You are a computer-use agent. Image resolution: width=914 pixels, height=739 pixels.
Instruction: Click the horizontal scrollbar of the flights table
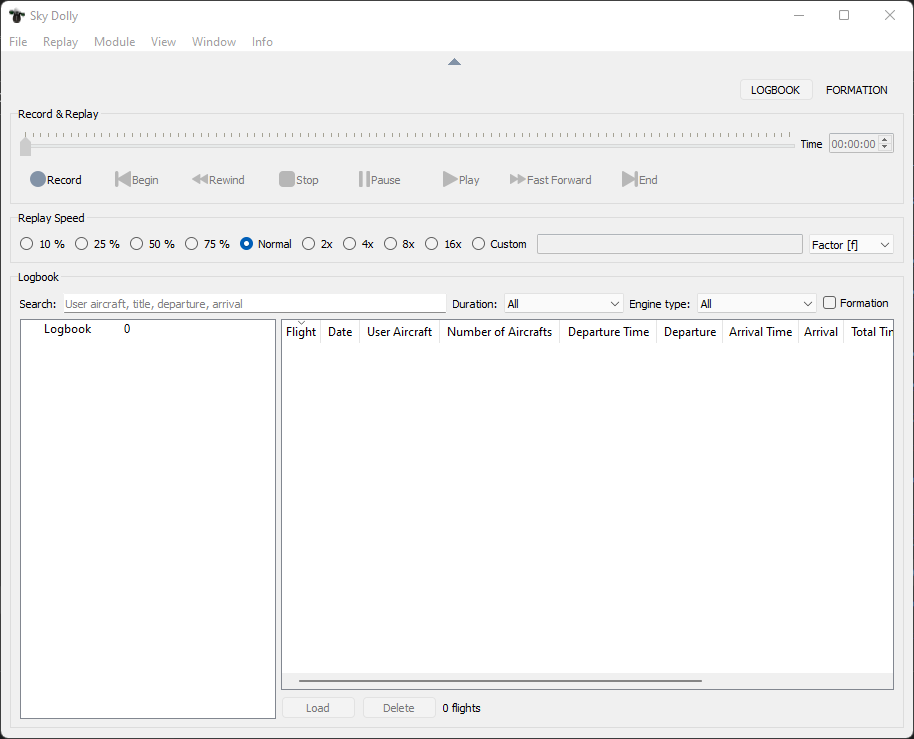[x=500, y=680]
